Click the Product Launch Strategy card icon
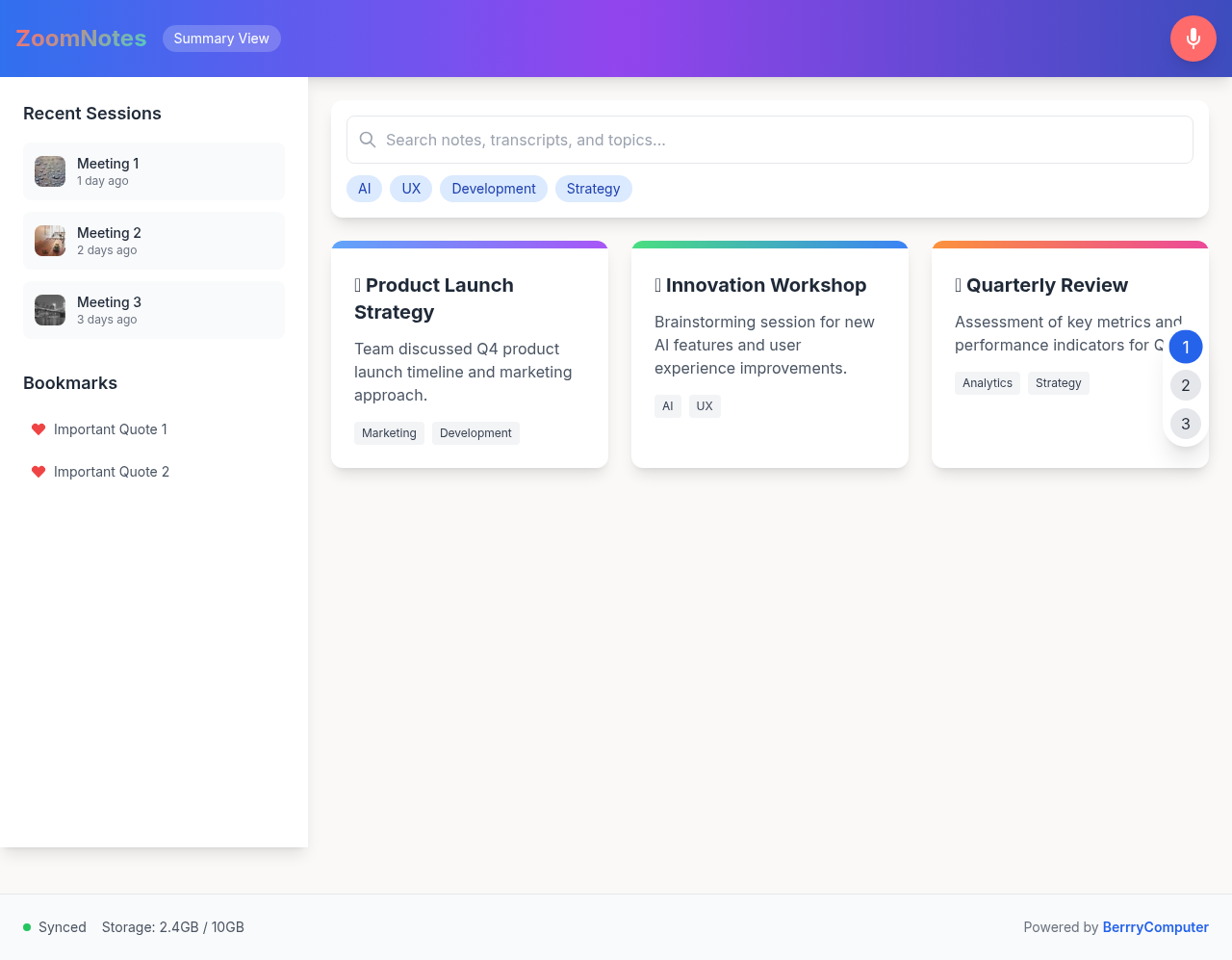 point(357,285)
